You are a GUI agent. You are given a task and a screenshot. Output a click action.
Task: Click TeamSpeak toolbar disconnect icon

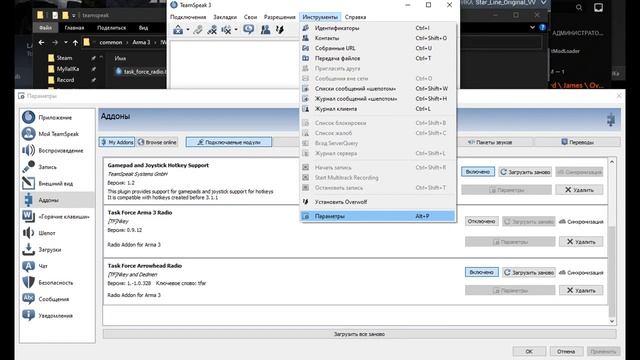point(198,29)
